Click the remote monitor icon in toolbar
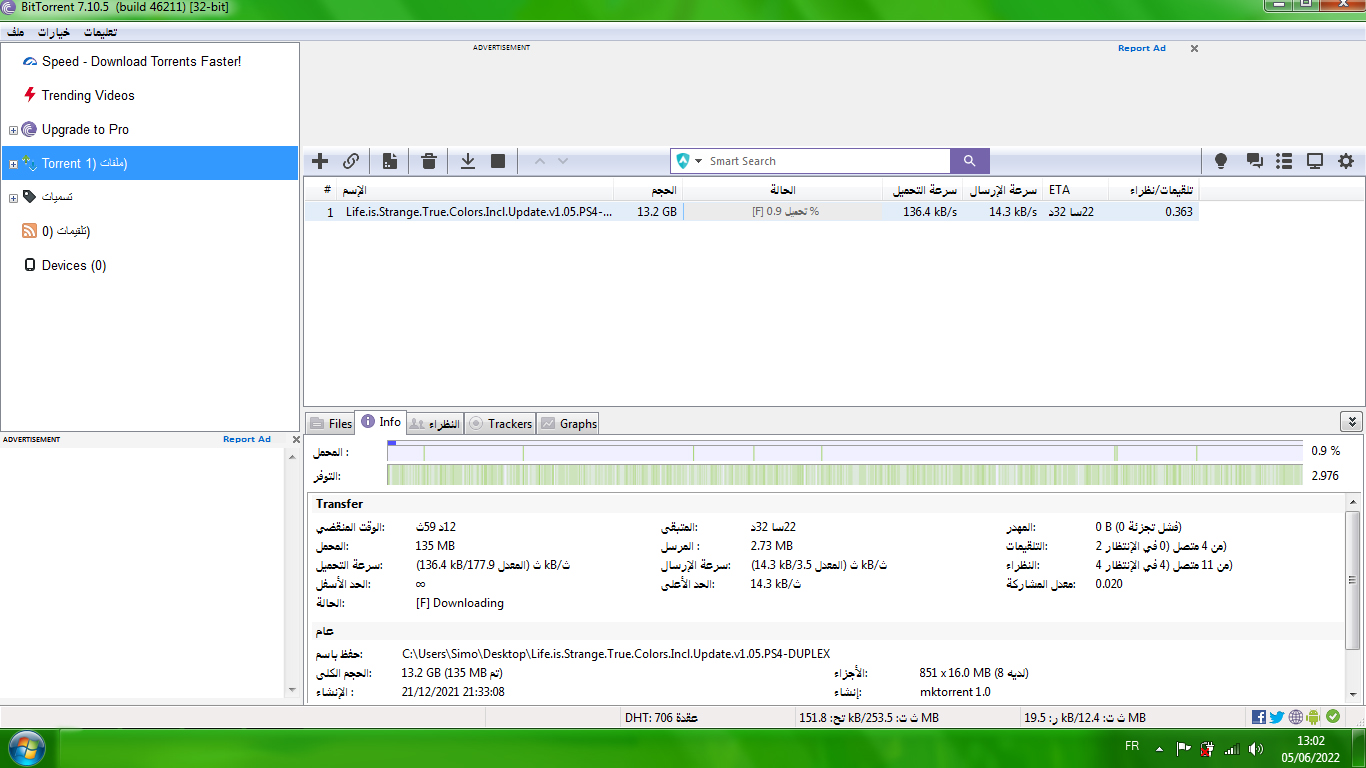This screenshot has width=1366, height=768. (x=1315, y=161)
